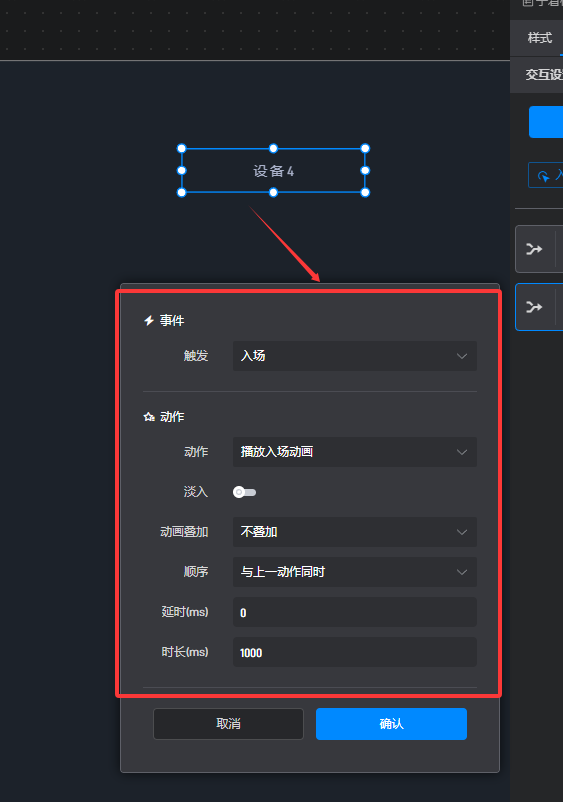The width and height of the screenshot is (563, 802).
Task: Click the 取消 cancel button
Action: click(228, 724)
